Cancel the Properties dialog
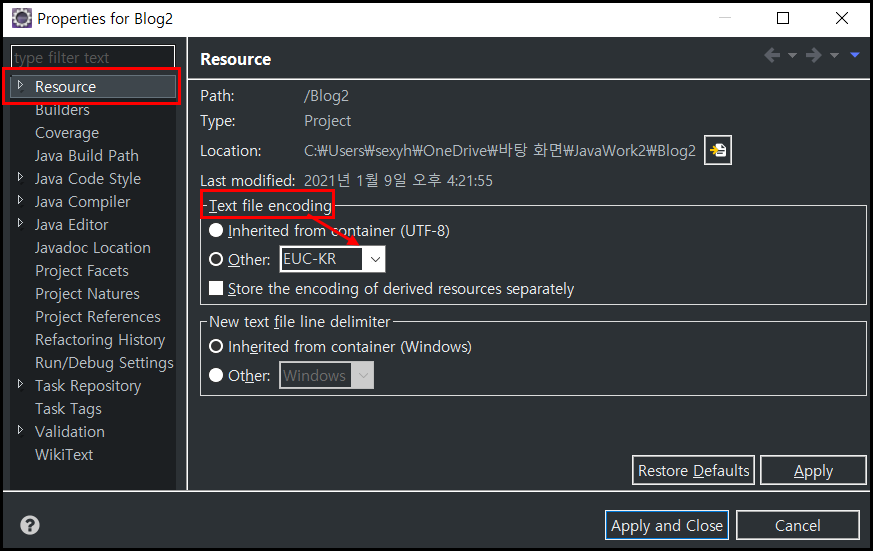The height and width of the screenshot is (551, 873). point(797,525)
